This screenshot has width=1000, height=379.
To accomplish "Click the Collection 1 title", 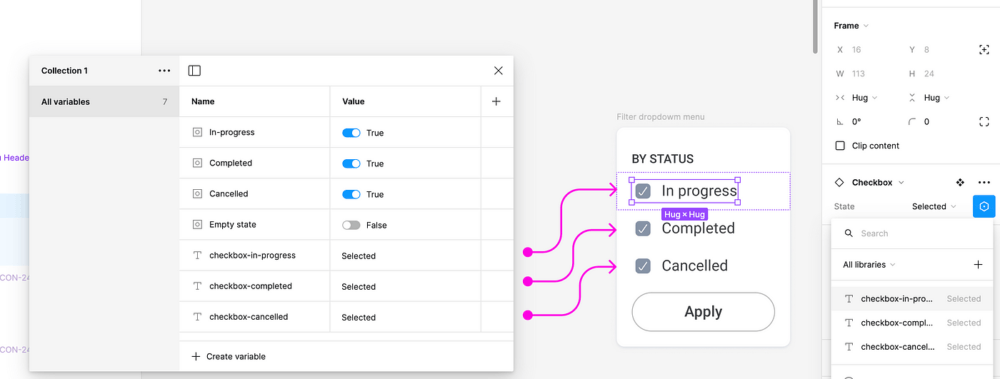I will [64, 71].
